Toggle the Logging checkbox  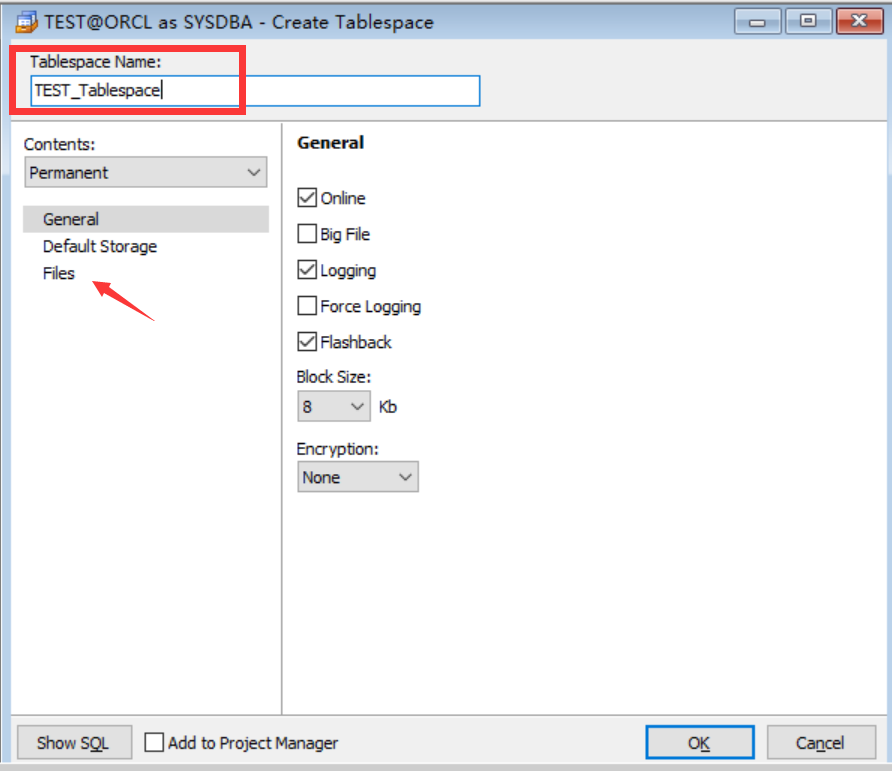click(x=307, y=270)
